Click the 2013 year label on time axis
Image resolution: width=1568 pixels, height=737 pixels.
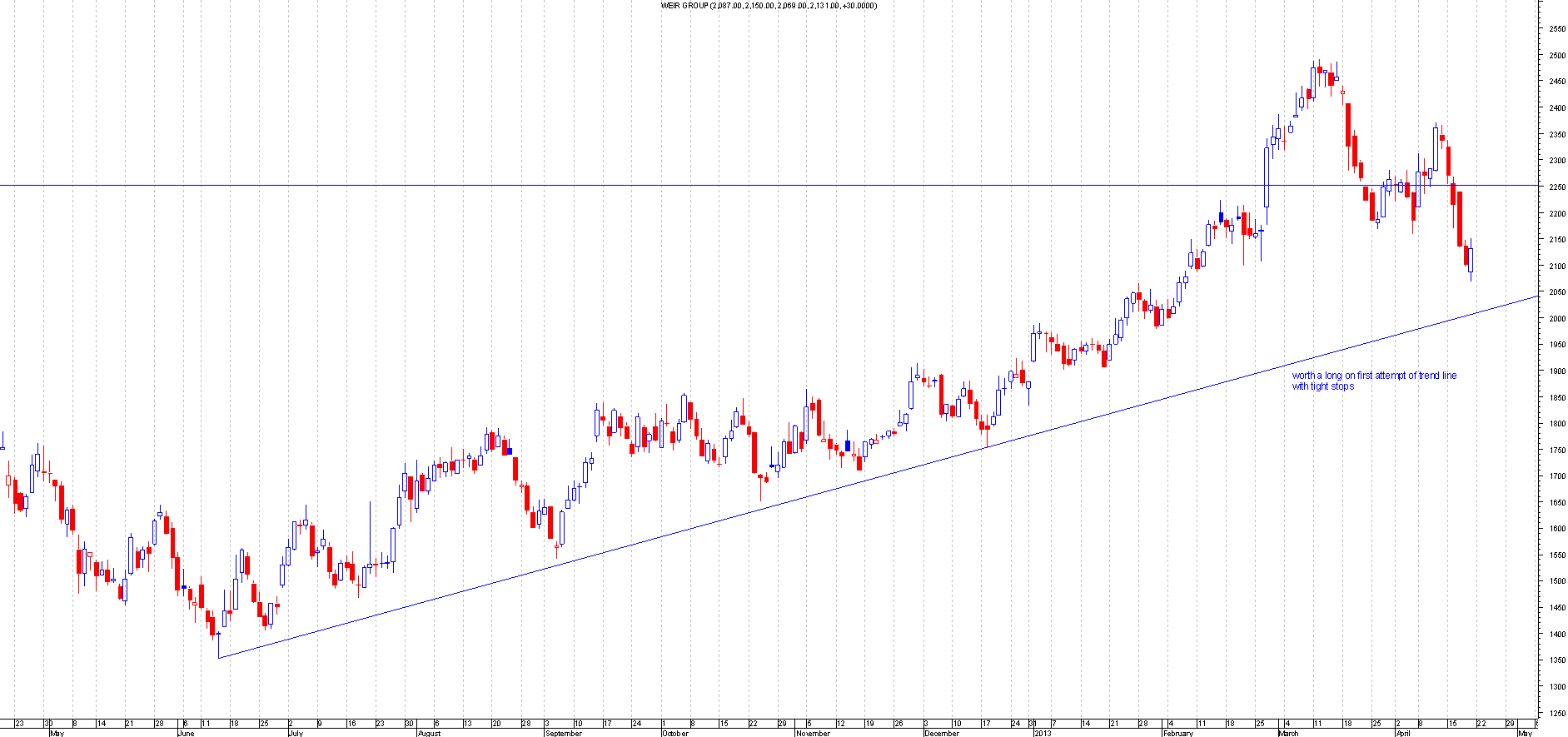[1043, 733]
